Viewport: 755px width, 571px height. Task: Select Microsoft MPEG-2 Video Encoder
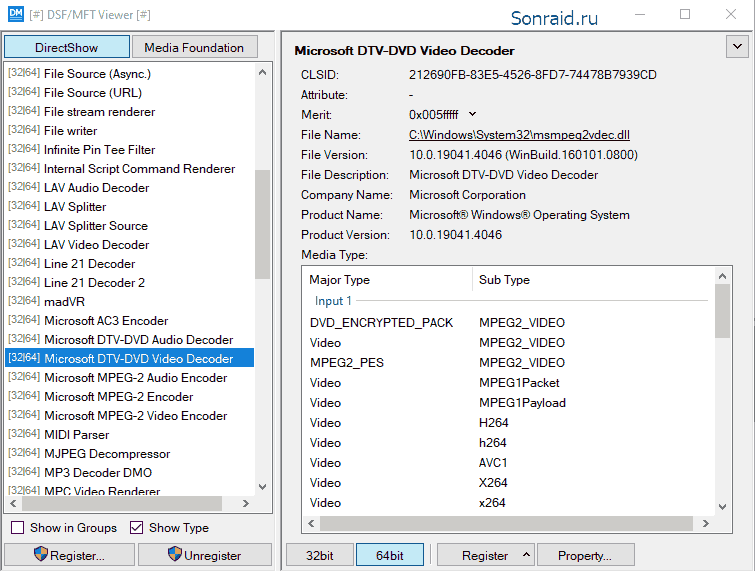(130, 416)
